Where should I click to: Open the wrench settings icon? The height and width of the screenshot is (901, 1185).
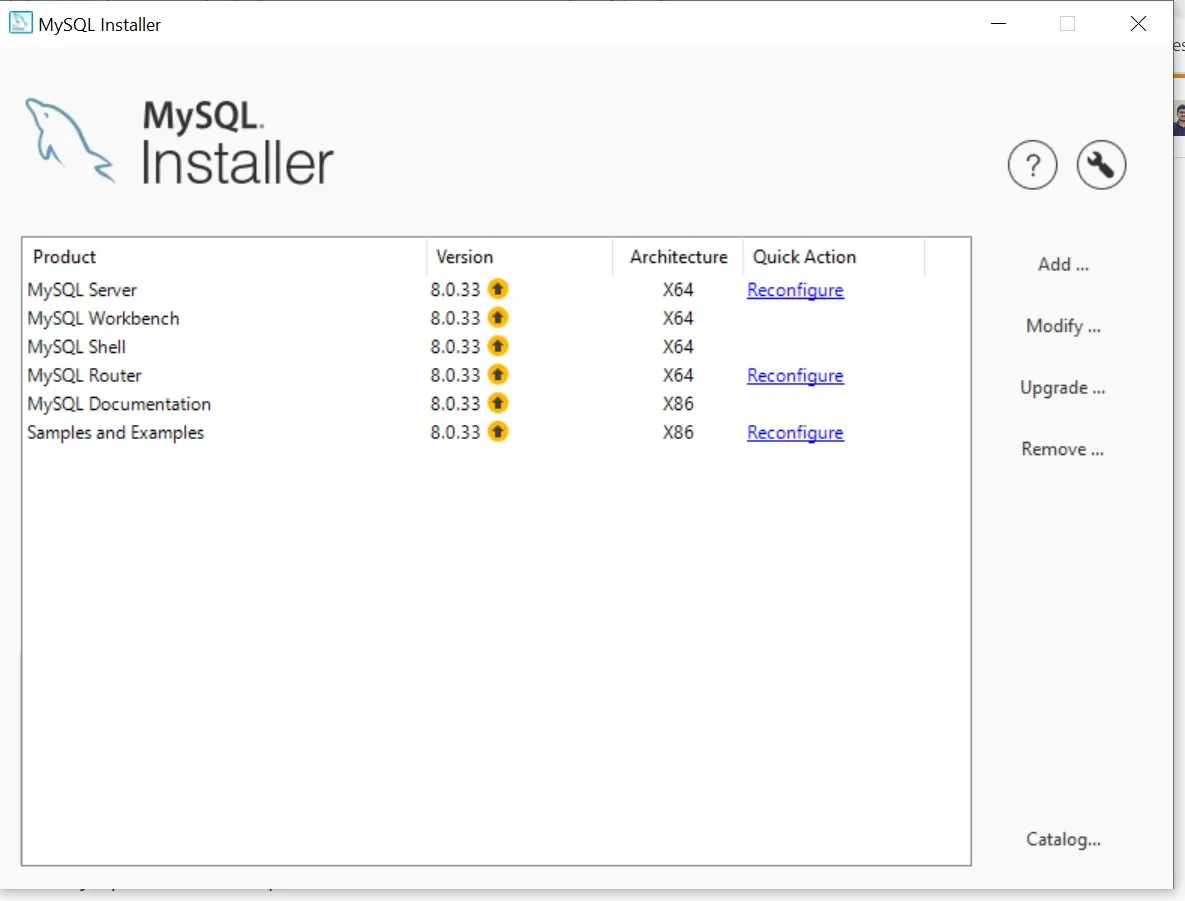(x=1101, y=165)
